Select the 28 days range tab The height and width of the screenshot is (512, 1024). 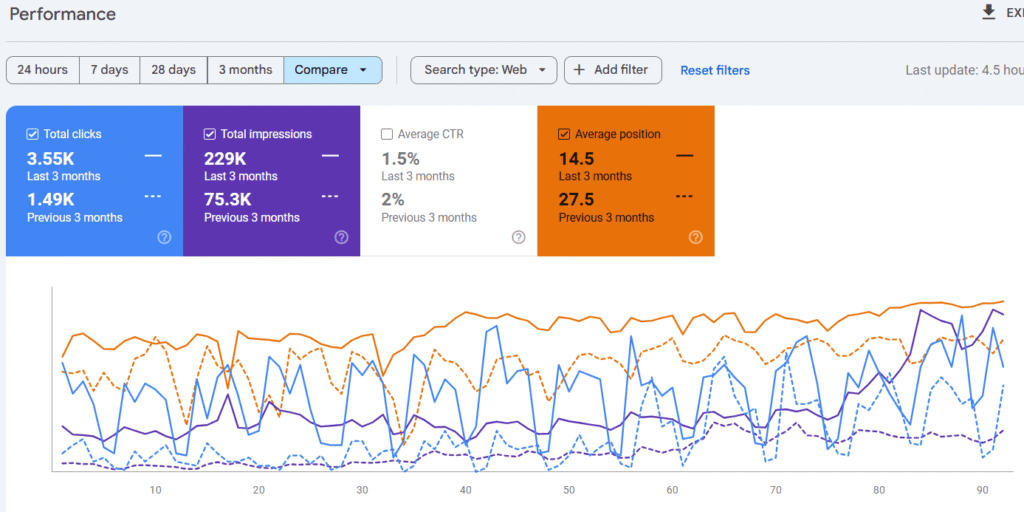point(173,70)
